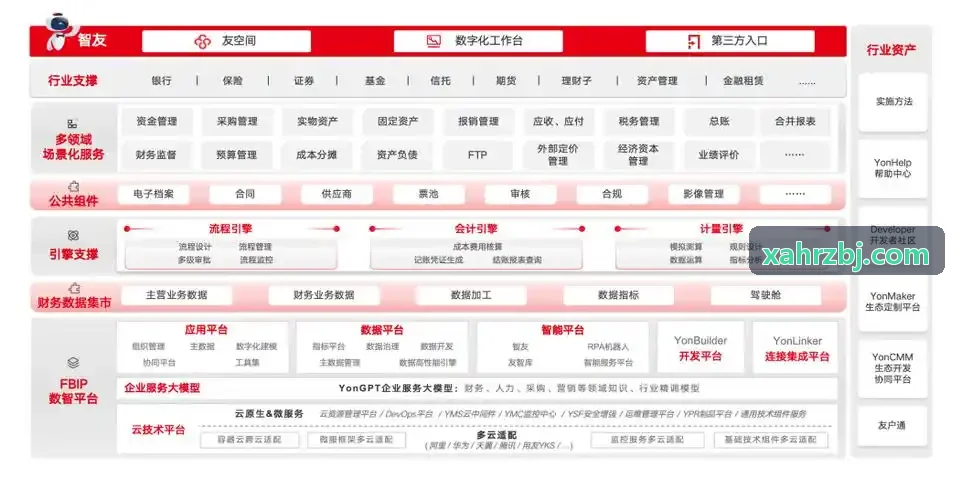Click the 成本分摊 box

pos(317,155)
